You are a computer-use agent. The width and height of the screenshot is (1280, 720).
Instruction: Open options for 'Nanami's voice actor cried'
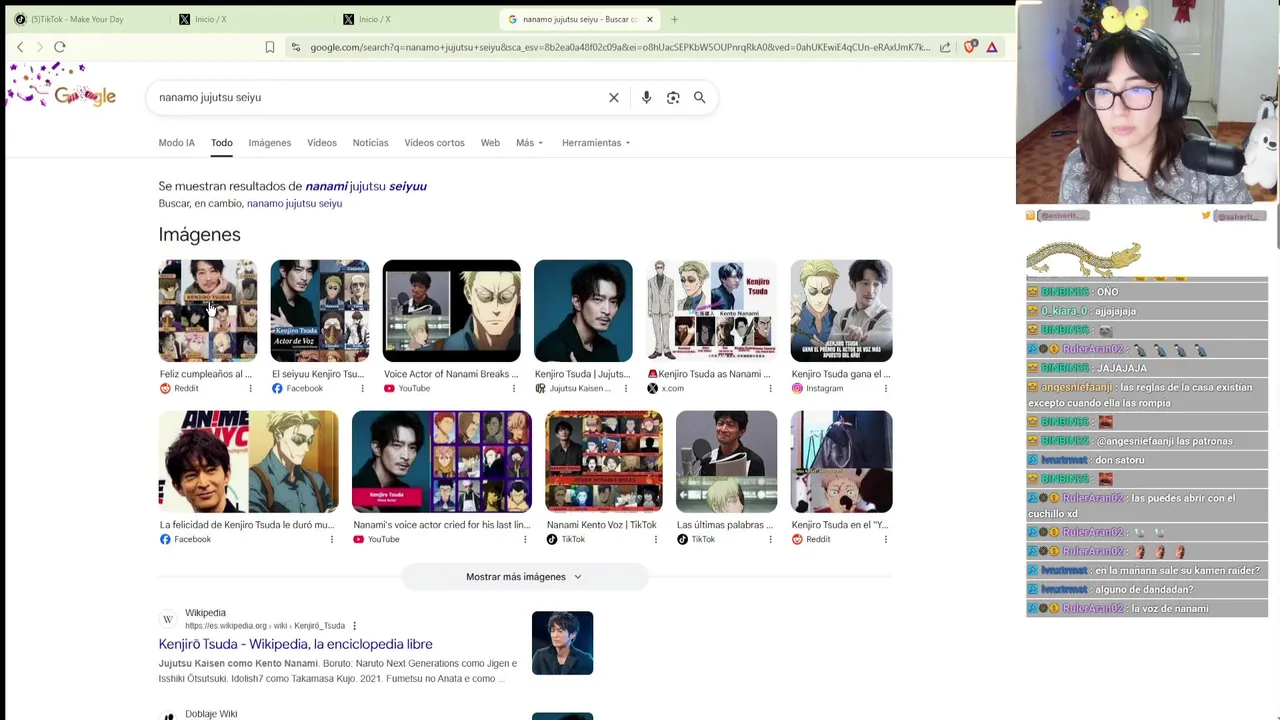tap(525, 539)
